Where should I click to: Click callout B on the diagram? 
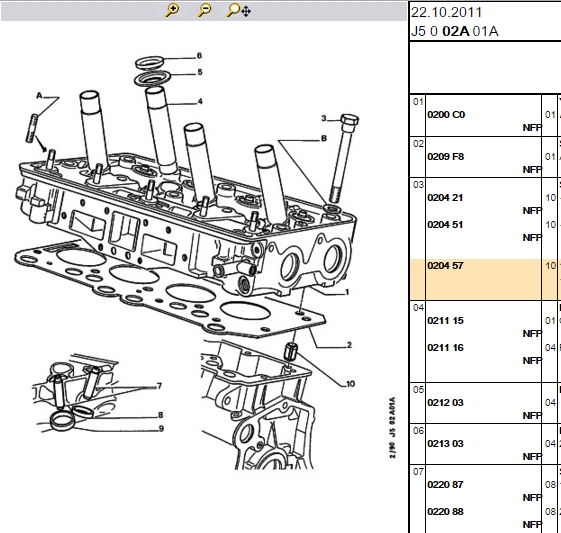click(324, 138)
